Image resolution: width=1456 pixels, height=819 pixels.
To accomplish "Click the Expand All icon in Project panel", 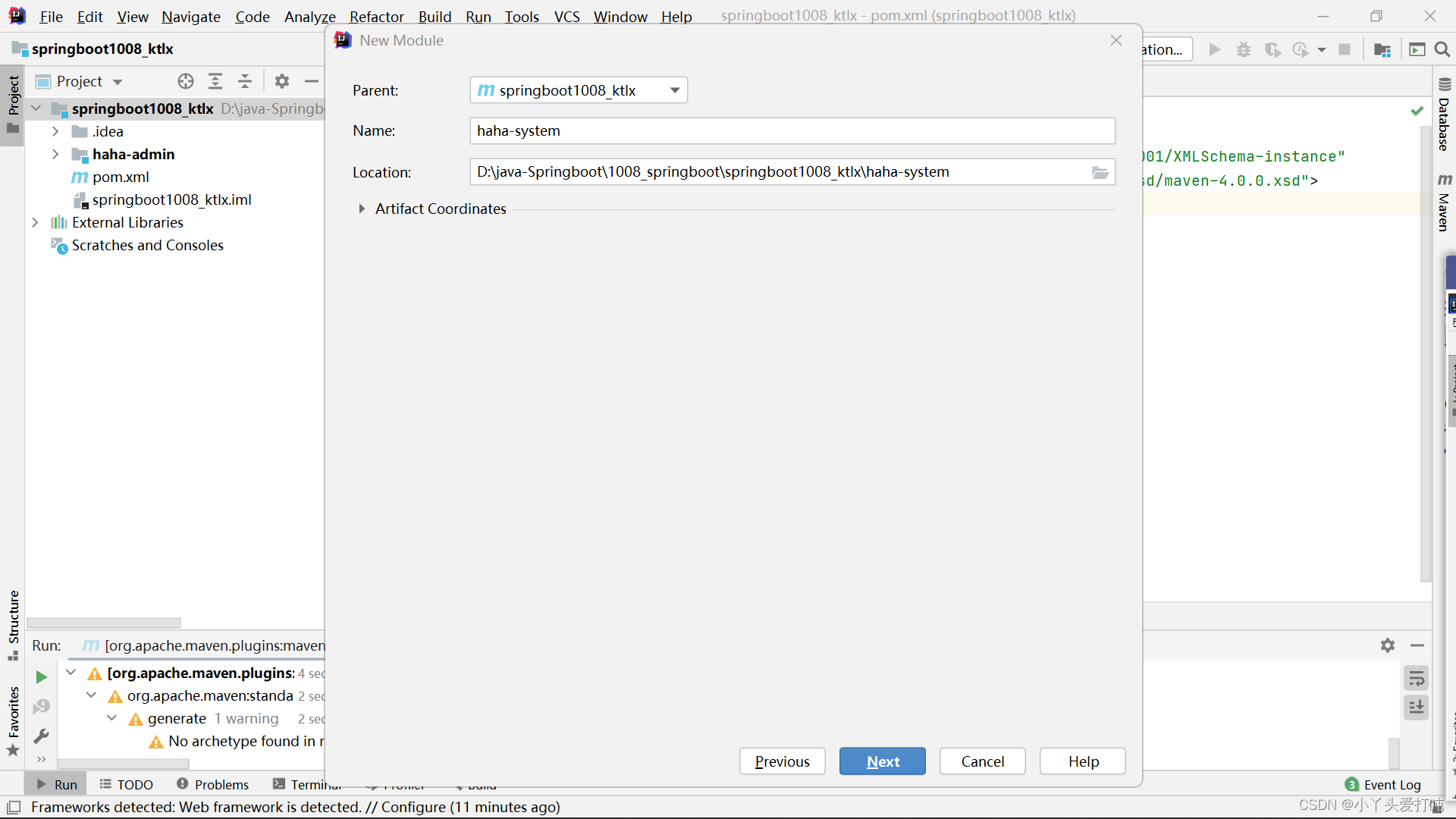I will tap(215, 81).
